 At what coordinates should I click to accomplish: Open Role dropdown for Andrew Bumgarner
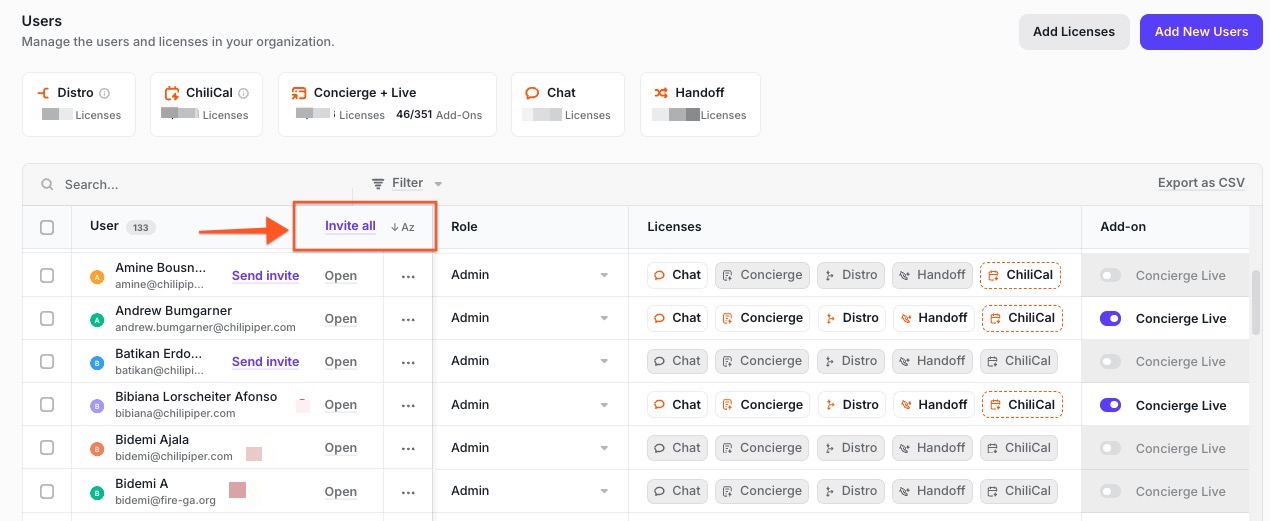tap(530, 318)
